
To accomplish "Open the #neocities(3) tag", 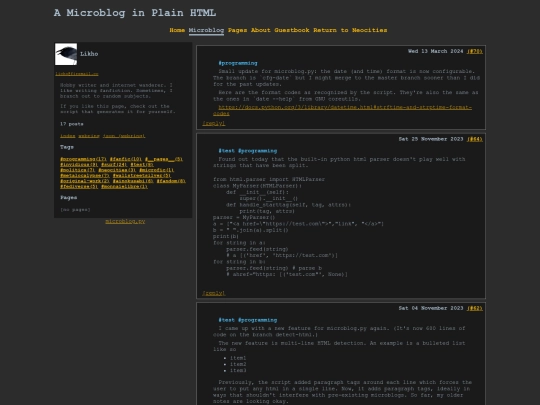I will (x=117, y=170).
